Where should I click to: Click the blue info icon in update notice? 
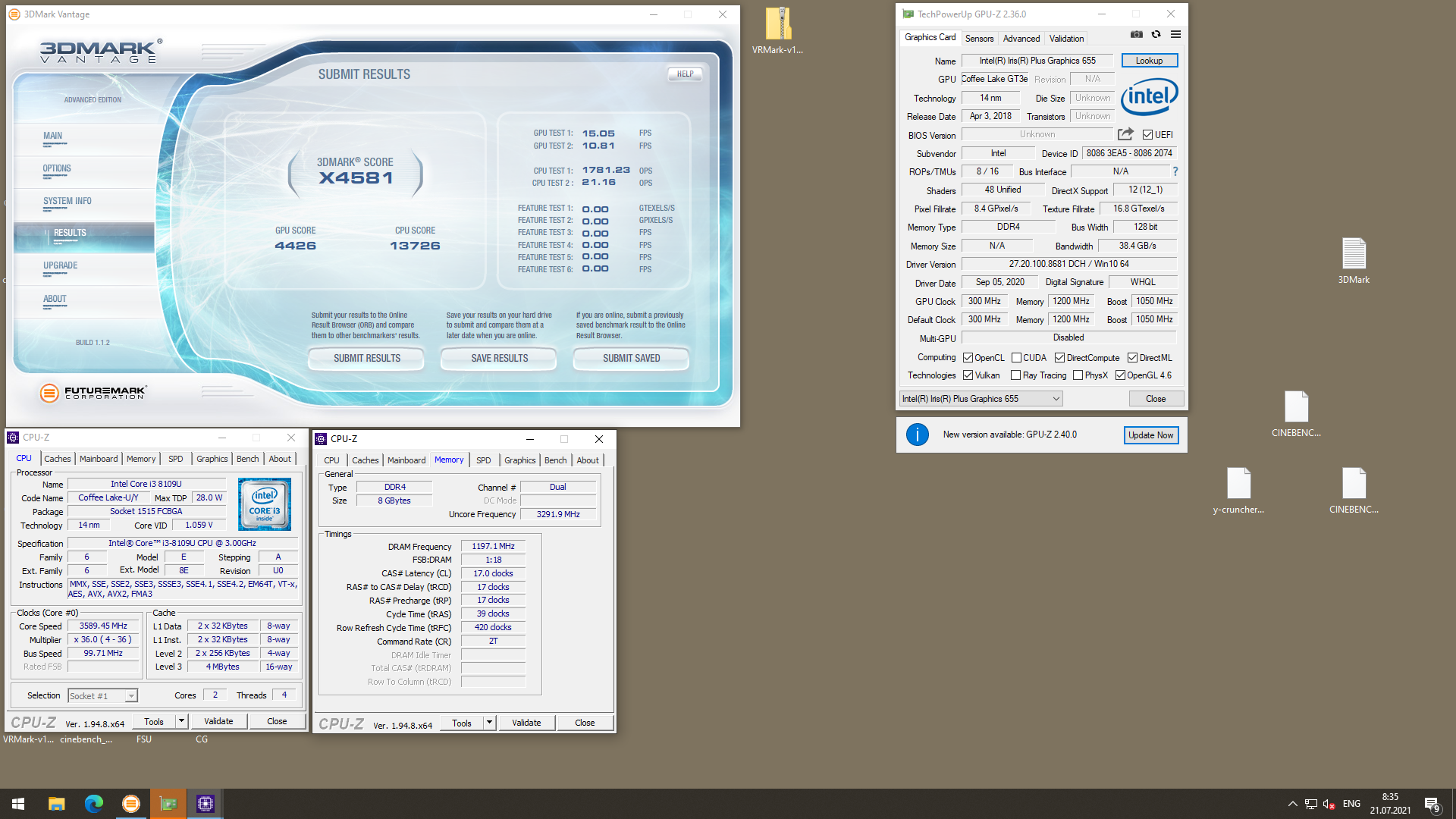918,435
